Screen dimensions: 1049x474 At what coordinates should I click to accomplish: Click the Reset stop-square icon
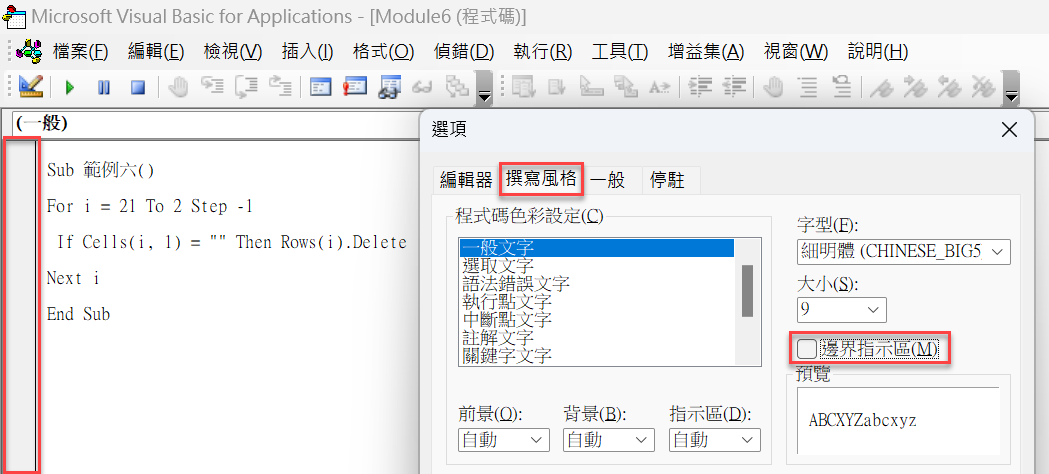click(x=138, y=87)
